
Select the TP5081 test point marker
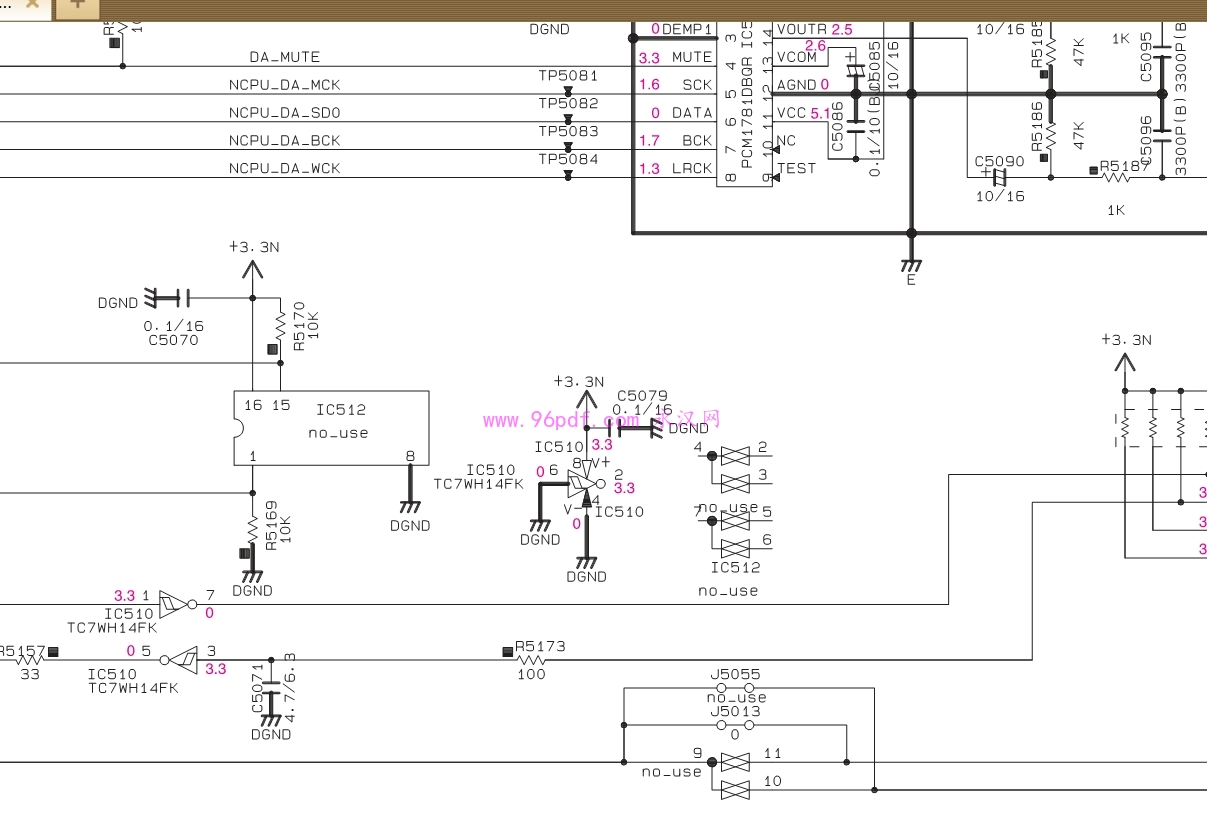point(568,91)
